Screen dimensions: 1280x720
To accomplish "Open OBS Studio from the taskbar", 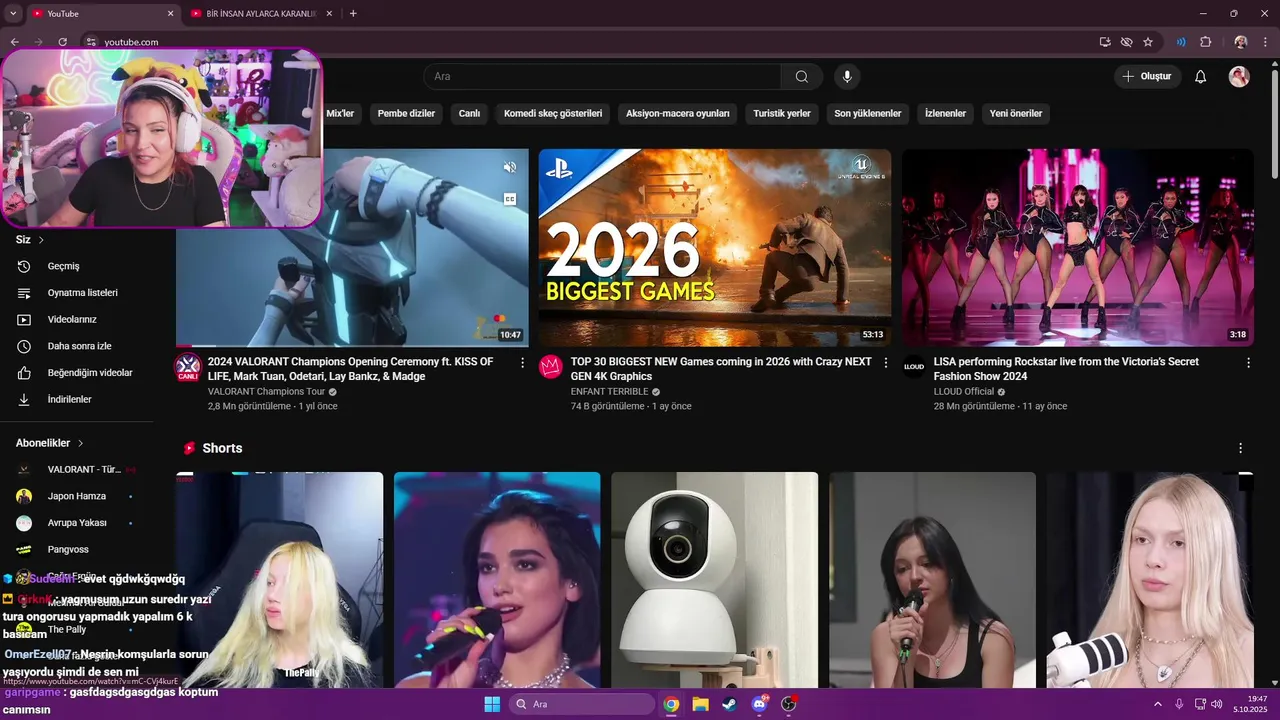I will 788,704.
